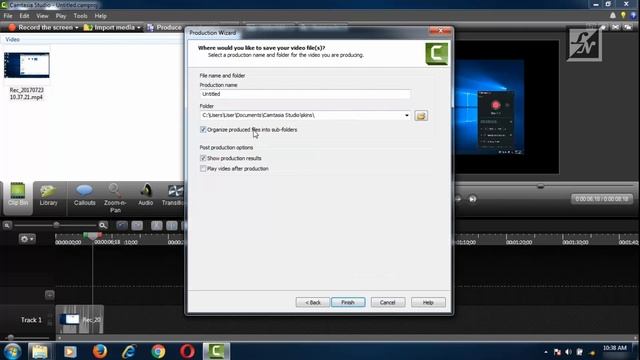Select the clip on Track 1
This screenshot has height=360, width=640.
pos(80,320)
